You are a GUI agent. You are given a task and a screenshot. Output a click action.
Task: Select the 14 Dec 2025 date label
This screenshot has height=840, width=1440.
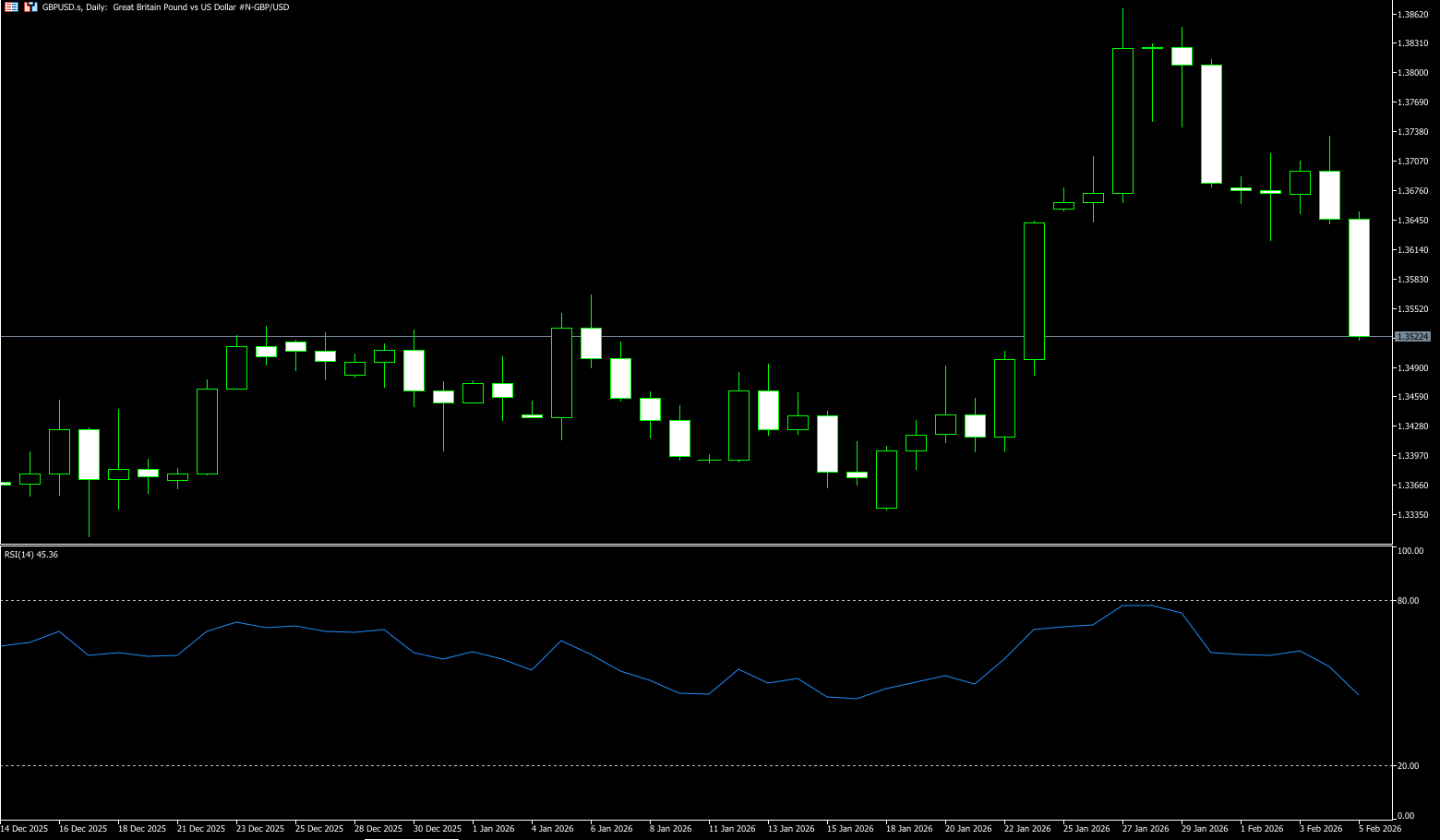24,829
